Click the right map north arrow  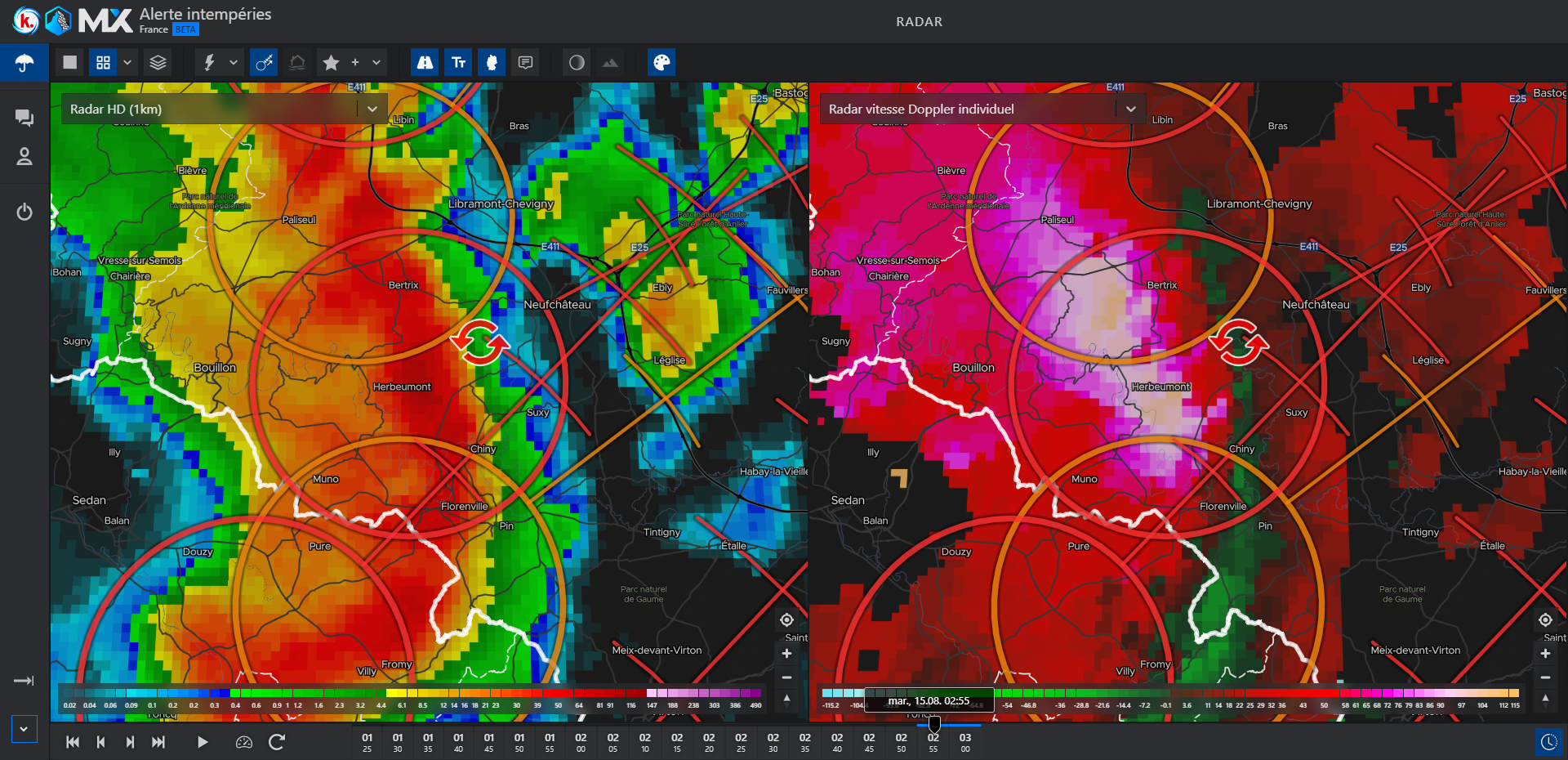(1545, 700)
